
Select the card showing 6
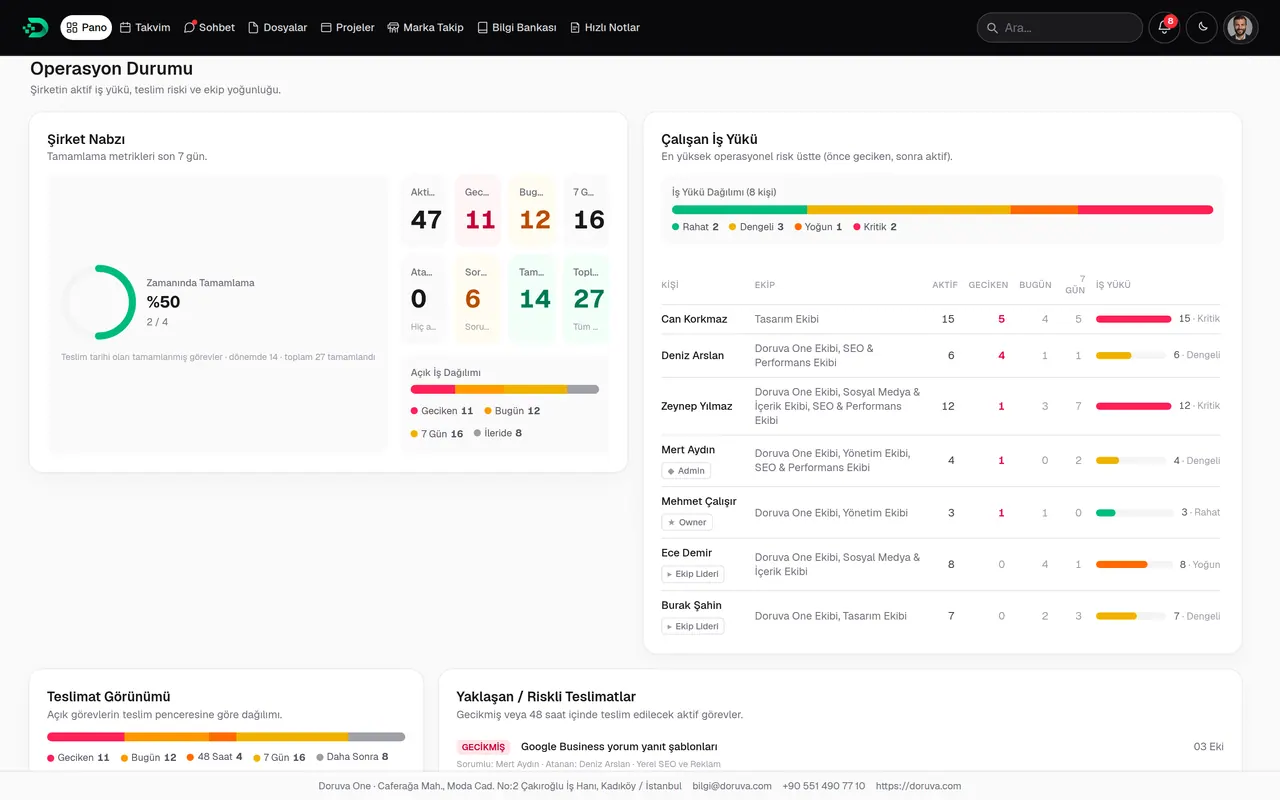click(x=480, y=299)
